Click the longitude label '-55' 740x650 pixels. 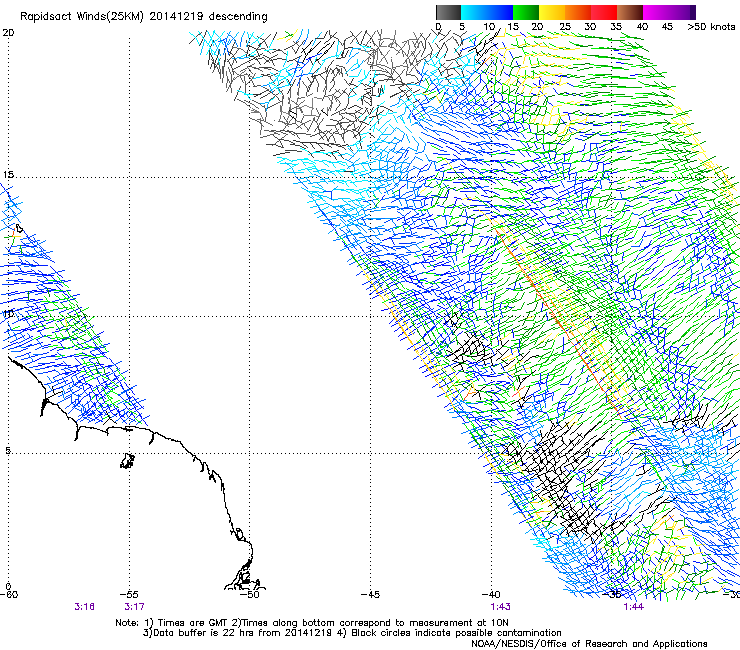pos(129,594)
